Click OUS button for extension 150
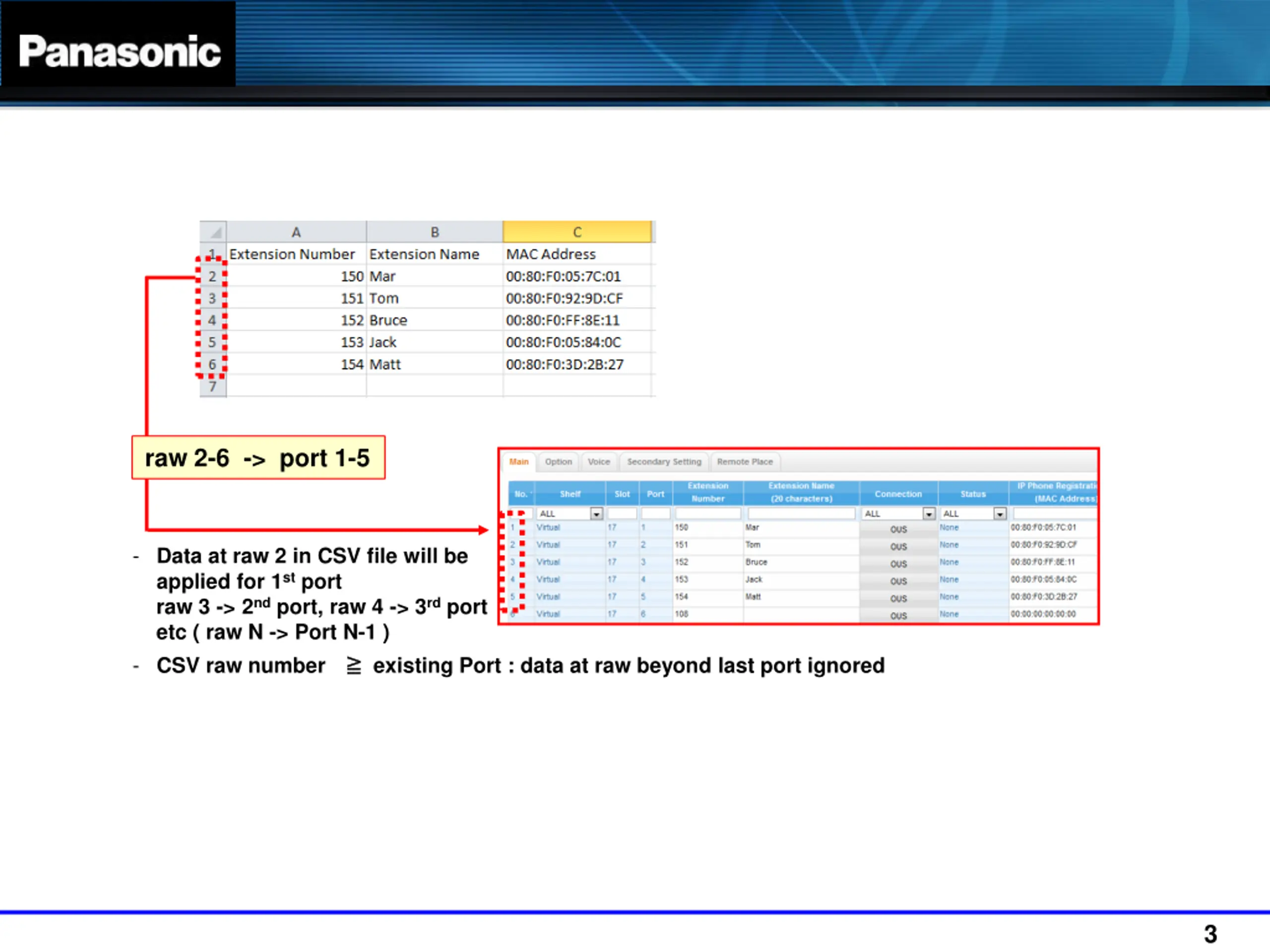1270x952 pixels. (x=898, y=530)
